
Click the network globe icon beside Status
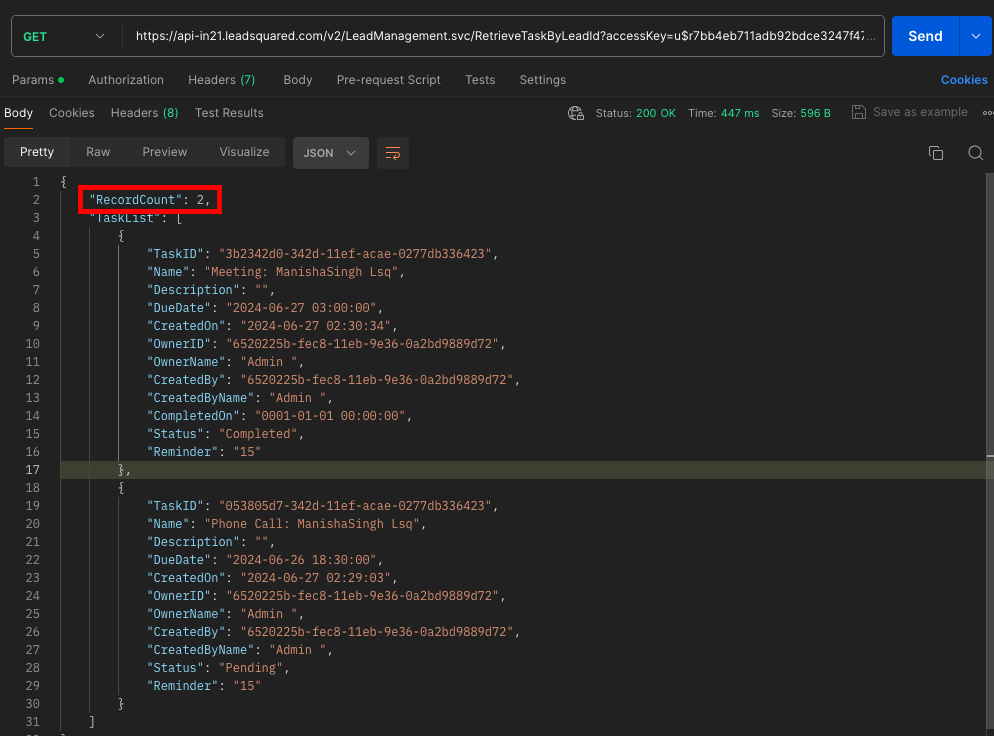coord(575,113)
